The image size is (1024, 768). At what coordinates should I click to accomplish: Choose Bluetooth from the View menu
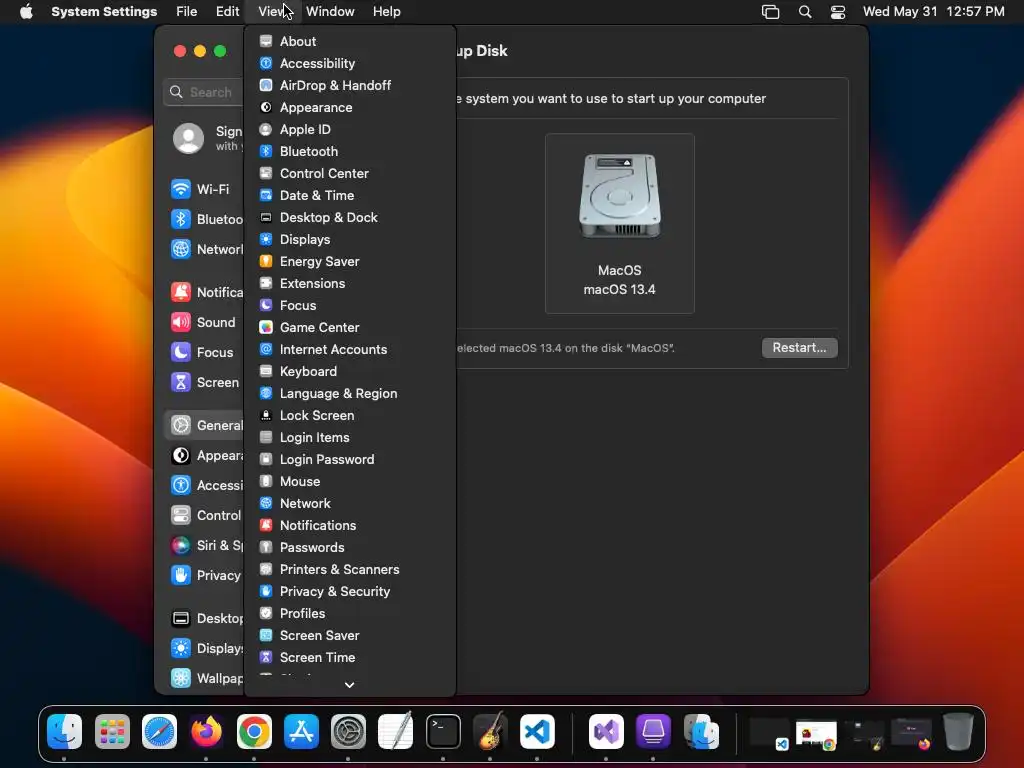coord(349,152)
